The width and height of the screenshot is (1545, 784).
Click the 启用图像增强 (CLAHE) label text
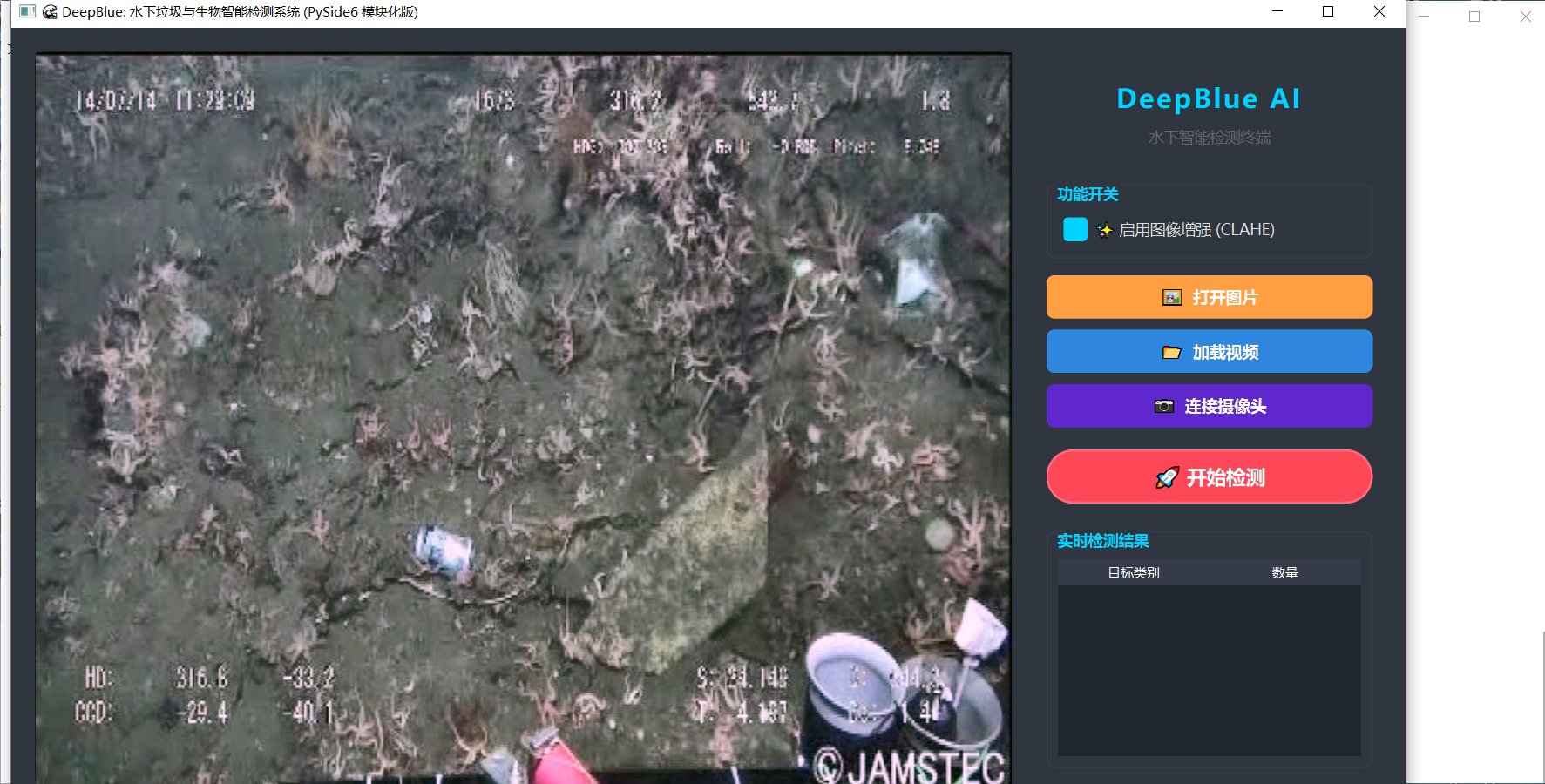pyautogui.click(x=1196, y=230)
